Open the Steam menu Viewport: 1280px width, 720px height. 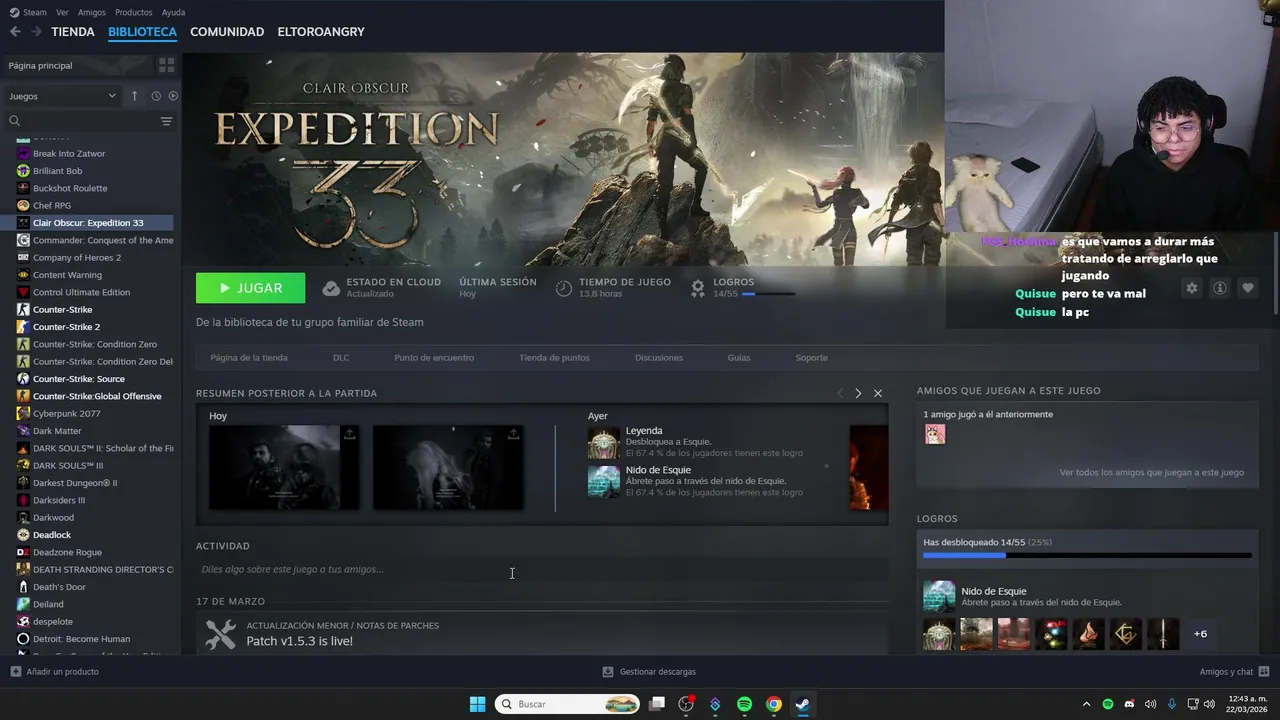(28, 12)
